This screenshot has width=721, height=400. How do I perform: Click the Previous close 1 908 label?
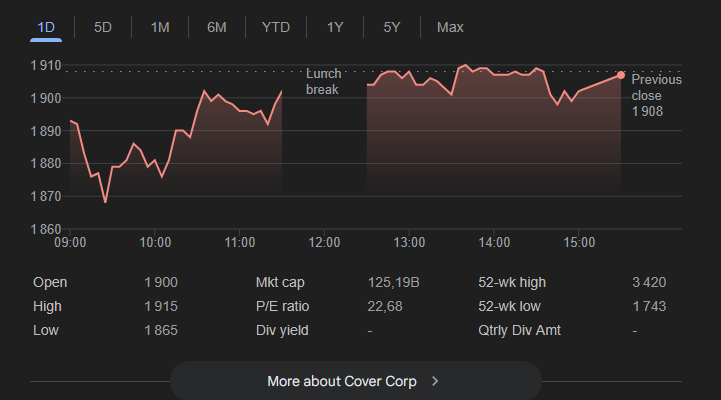tap(656, 96)
